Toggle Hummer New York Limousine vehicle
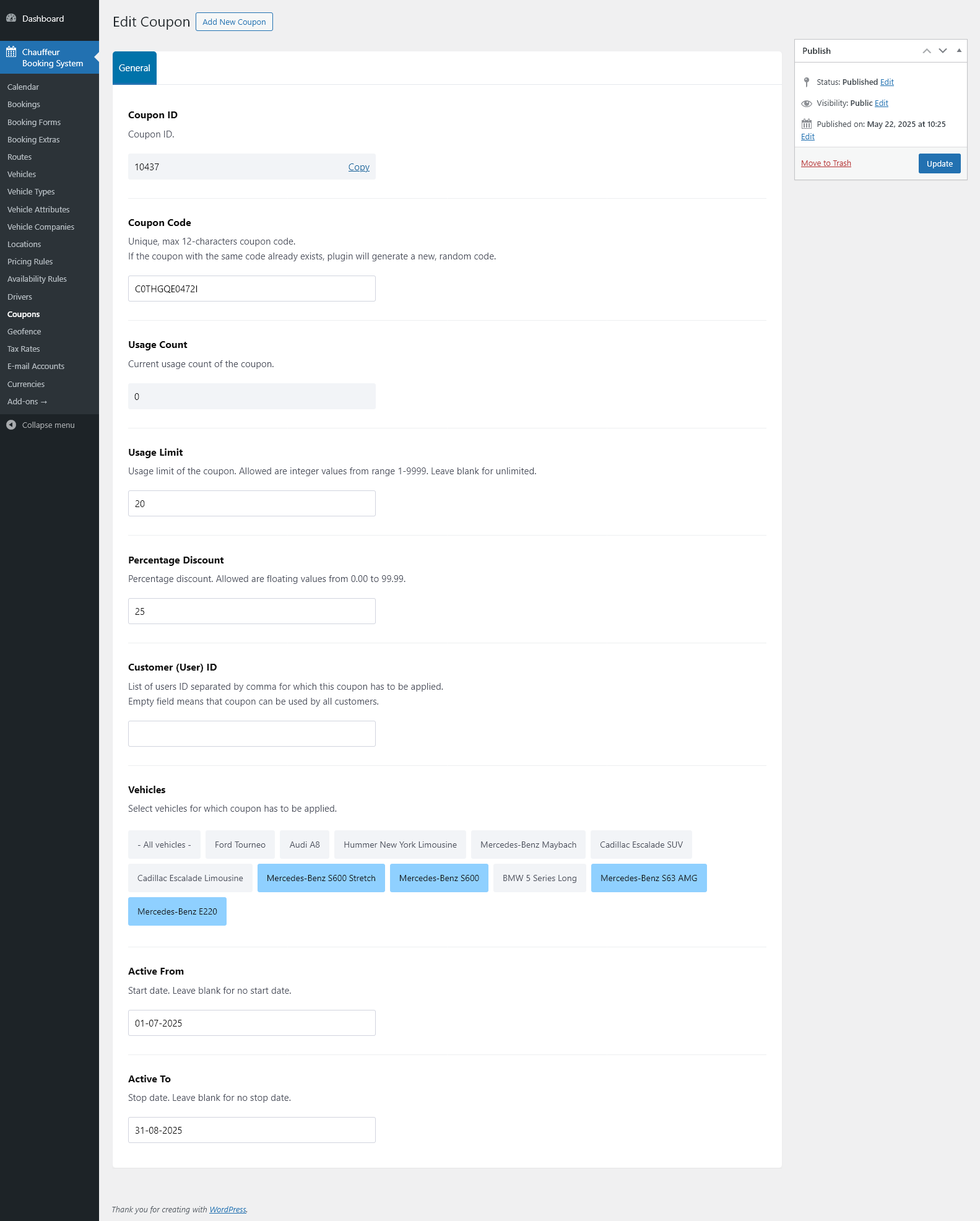This screenshot has height=1221, width=980. pyautogui.click(x=400, y=845)
